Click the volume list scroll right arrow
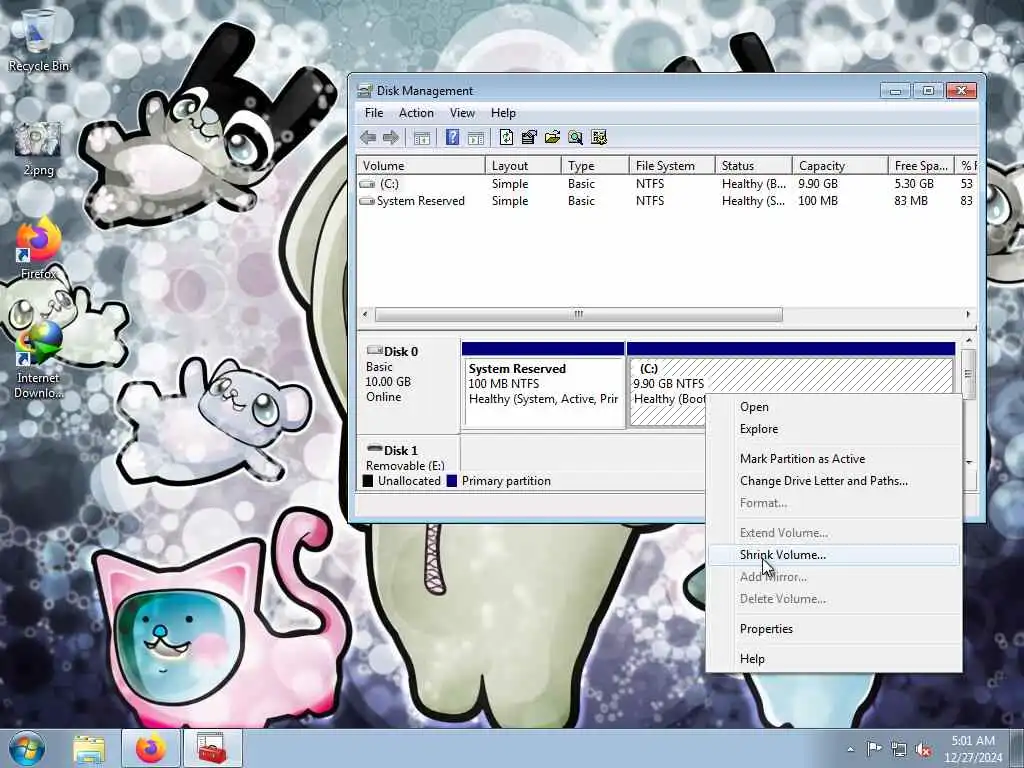1024x768 pixels. click(968, 315)
